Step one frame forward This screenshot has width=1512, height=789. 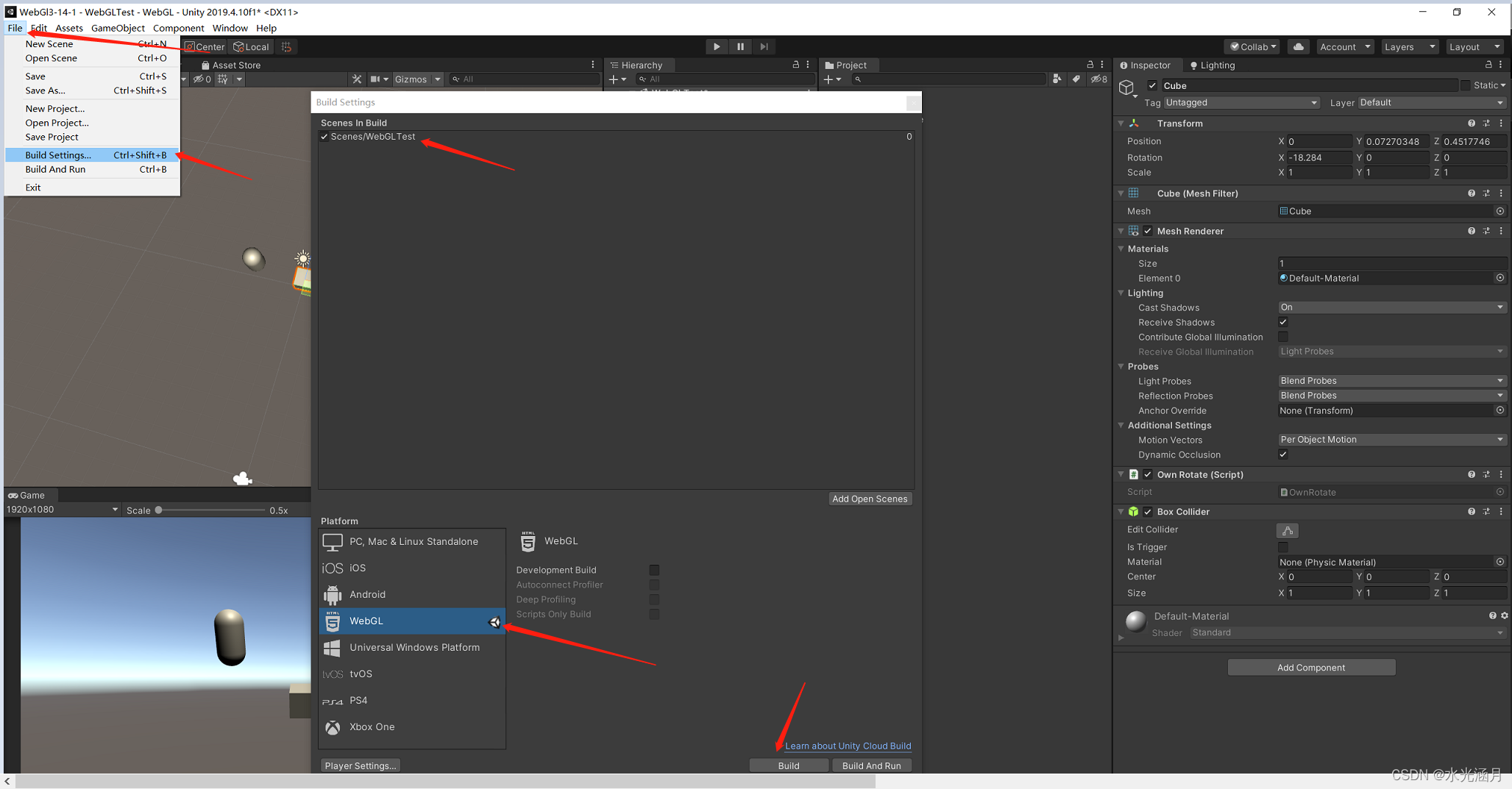point(764,46)
